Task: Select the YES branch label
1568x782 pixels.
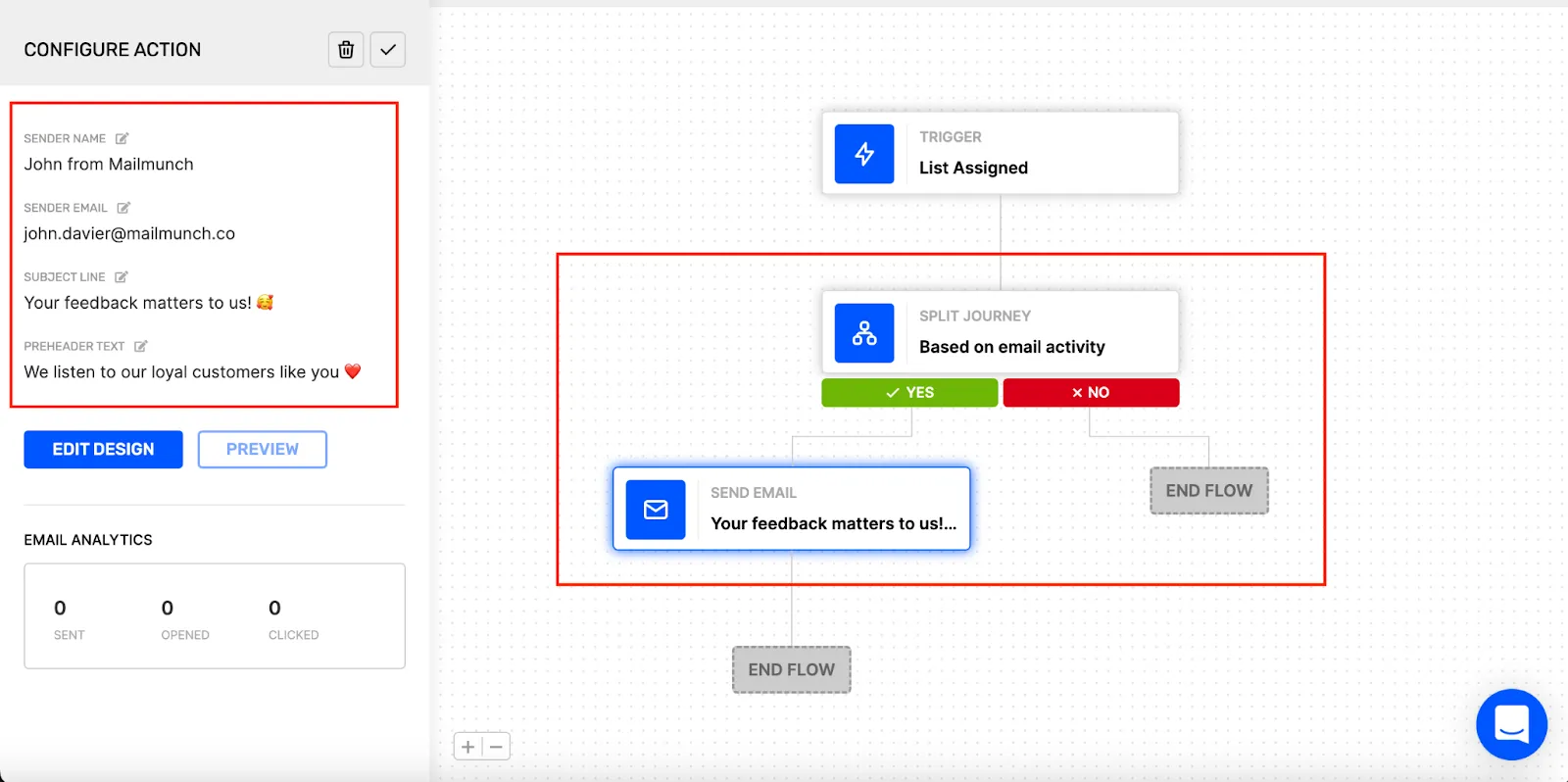Action: pos(909,392)
